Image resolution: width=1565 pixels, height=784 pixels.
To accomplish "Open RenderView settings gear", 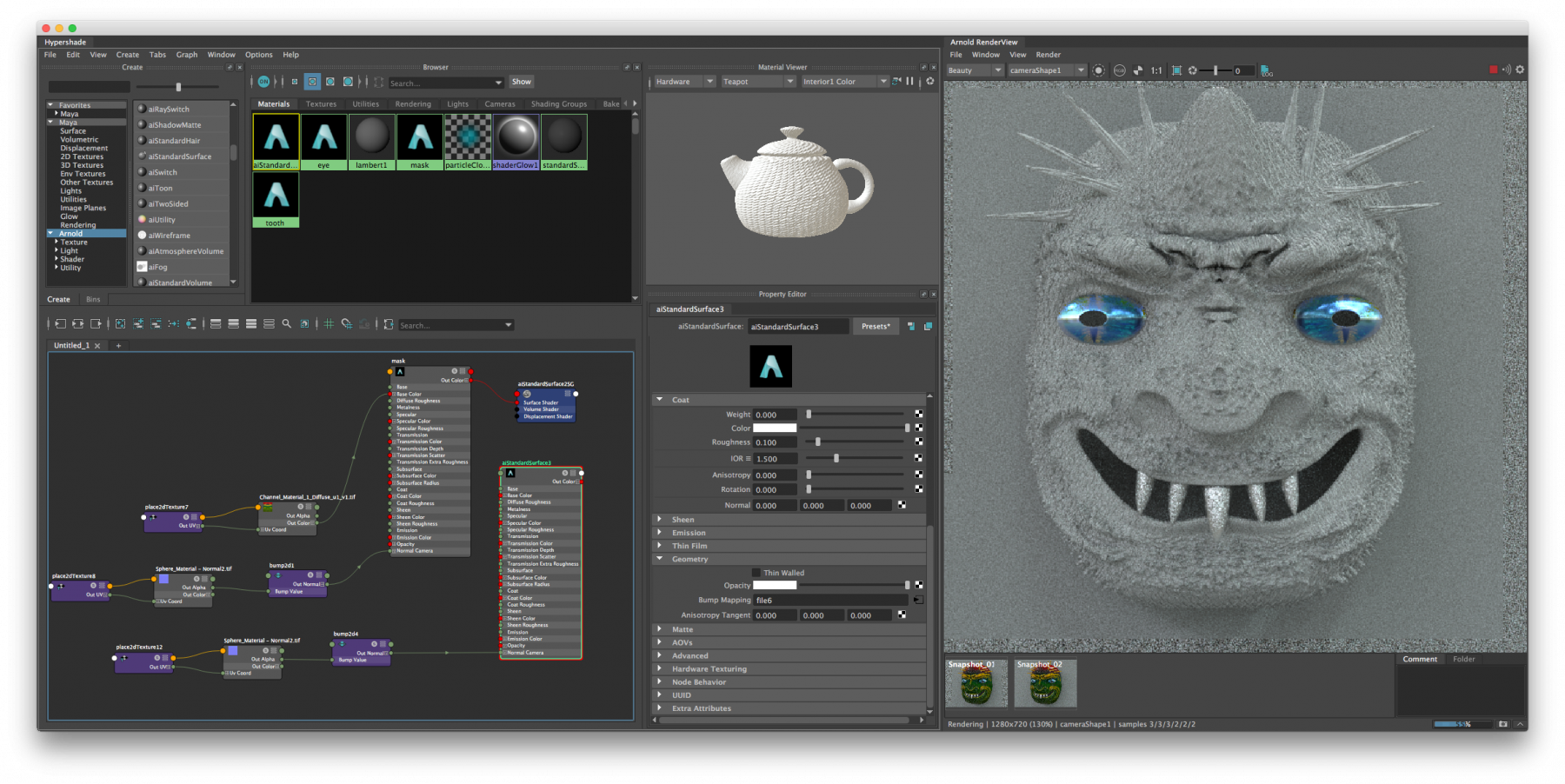I will (1520, 70).
